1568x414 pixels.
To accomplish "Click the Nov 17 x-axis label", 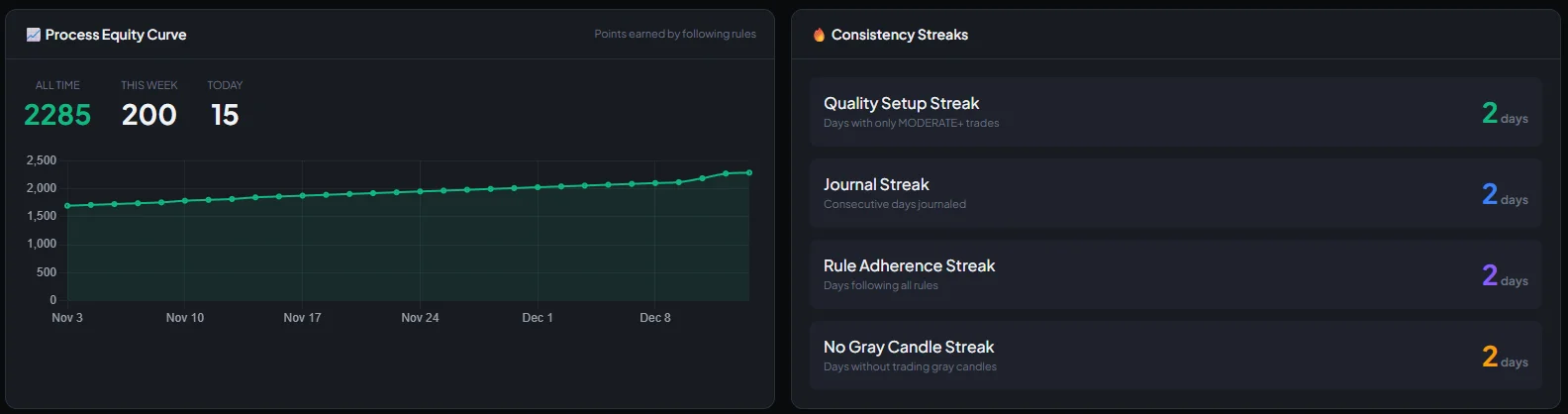I will 302,318.
